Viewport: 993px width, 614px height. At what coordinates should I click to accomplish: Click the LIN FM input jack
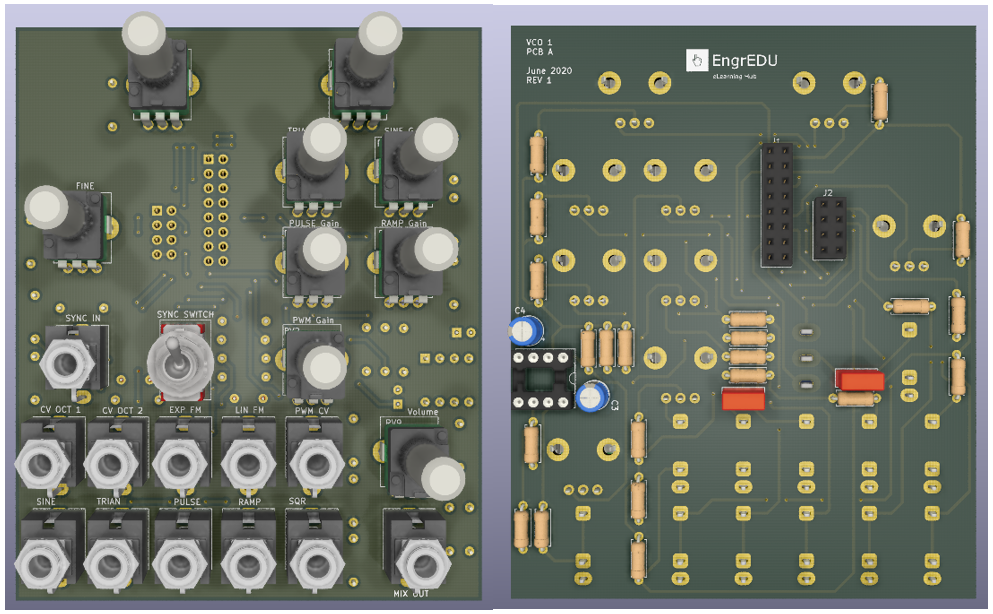pyautogui.click(x=244, y=463)
